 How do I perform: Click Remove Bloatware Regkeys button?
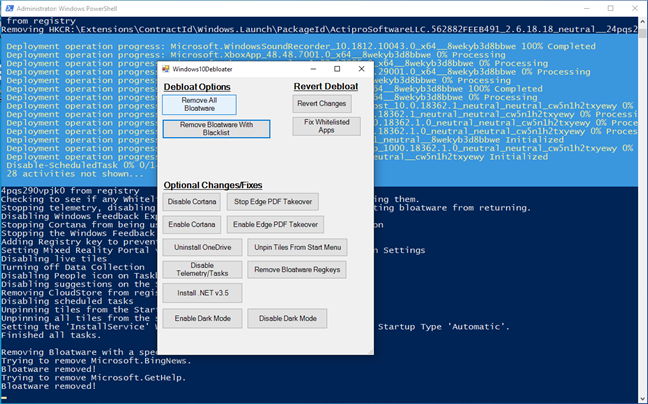(297, 269)
